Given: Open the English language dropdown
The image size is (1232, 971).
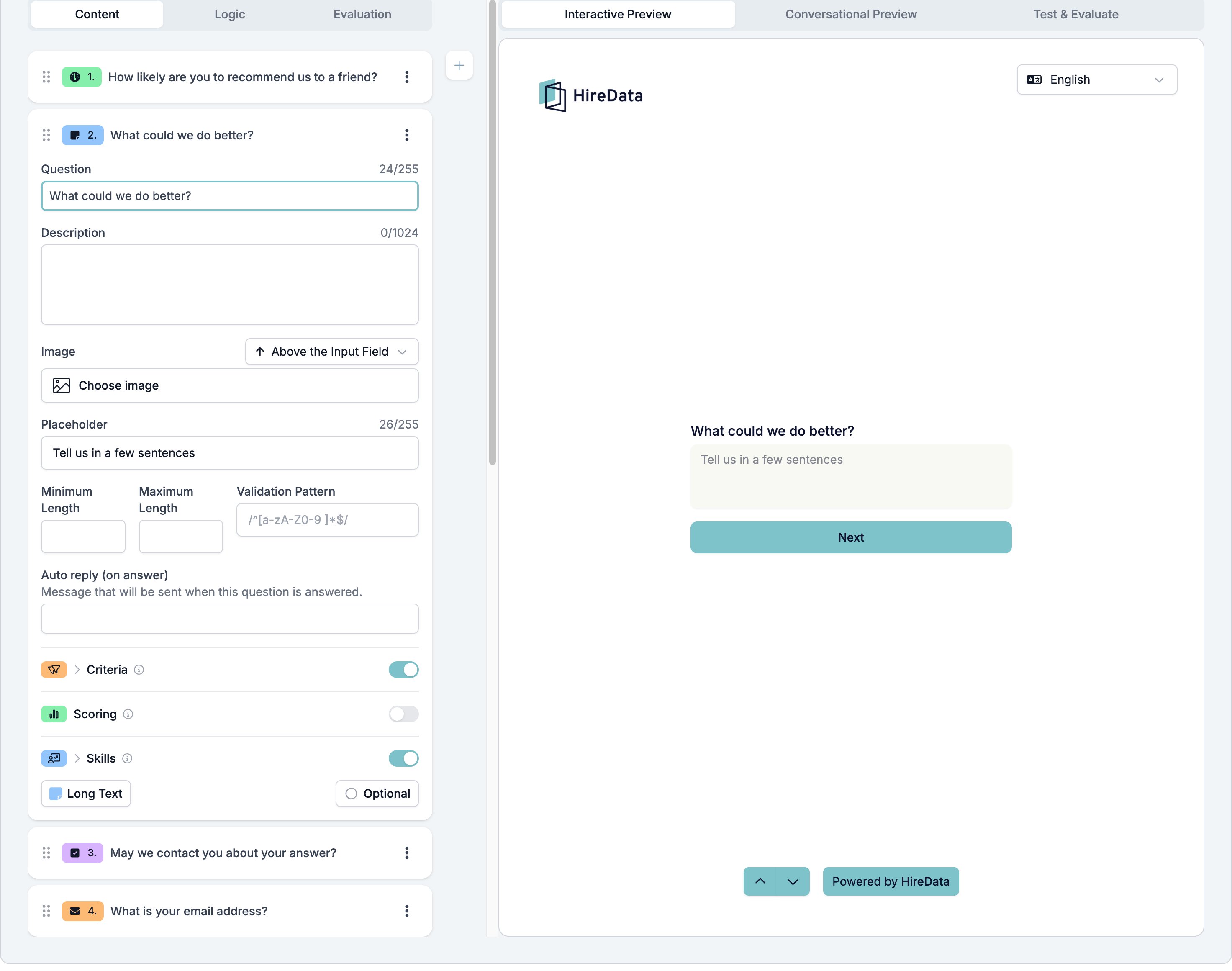Looking at the screenshot, I should click(x=1097, y=80).
